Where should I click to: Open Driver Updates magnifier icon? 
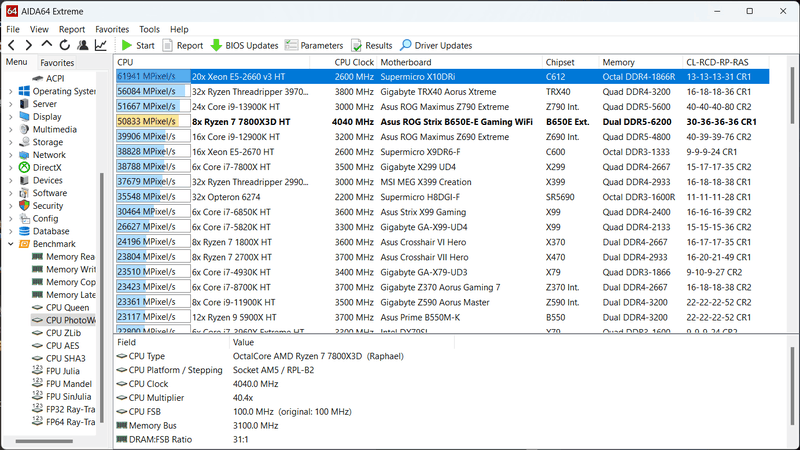406,45
